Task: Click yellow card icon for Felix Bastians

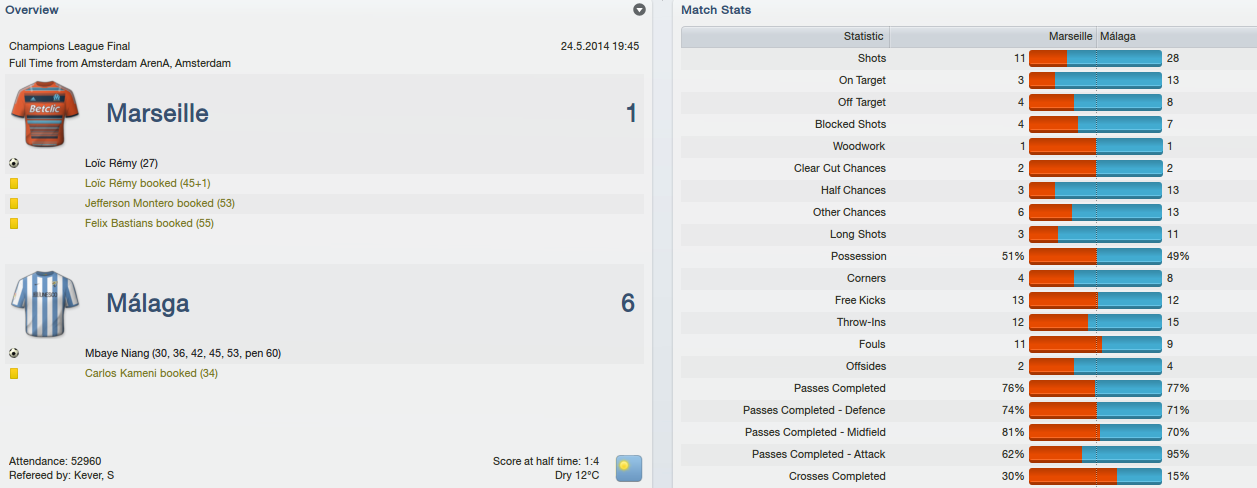Action: pos(14,223)
